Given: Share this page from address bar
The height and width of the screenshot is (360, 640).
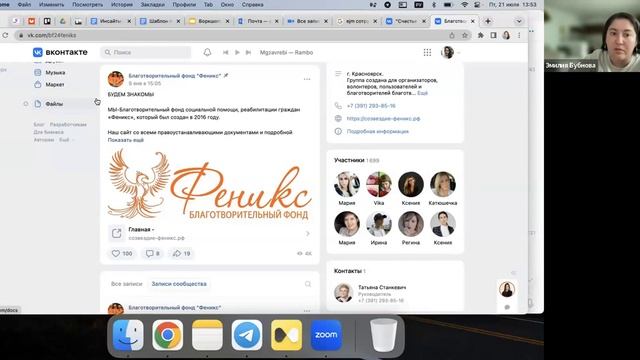Looking at the screenshot, I should [x=452, y=36].
